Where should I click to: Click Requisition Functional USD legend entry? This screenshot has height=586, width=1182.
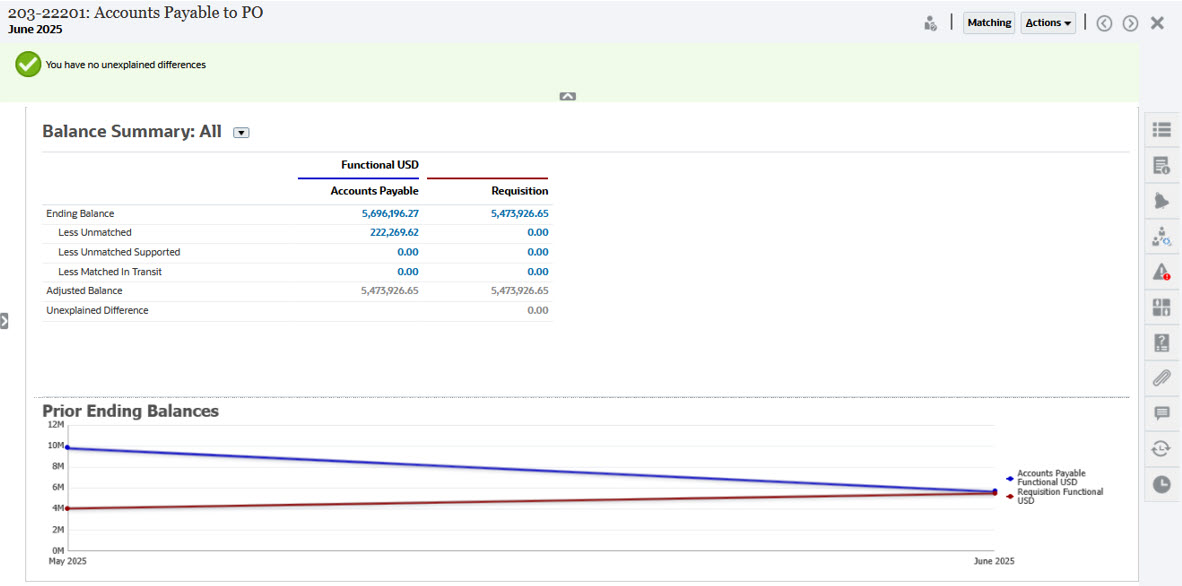point(1054,496)
